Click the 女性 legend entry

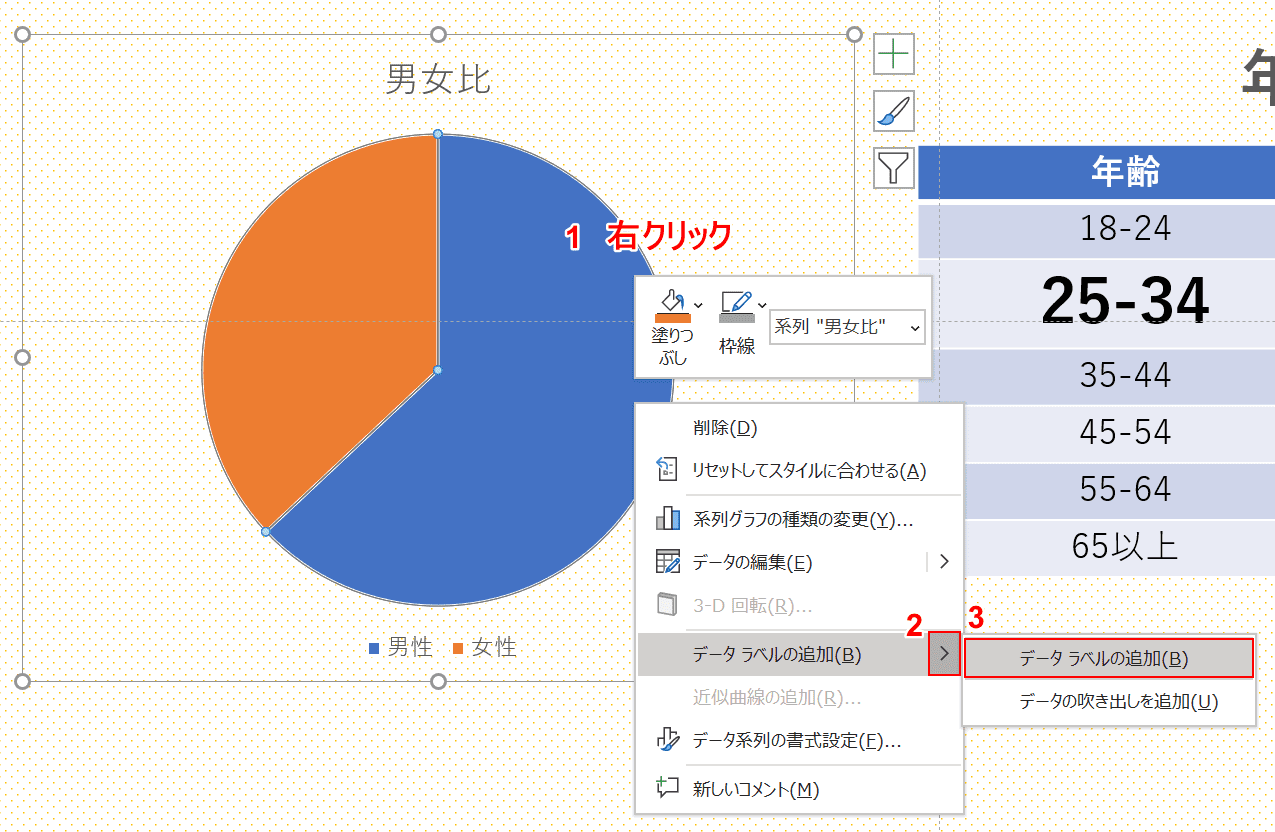(x=485, y=648)
